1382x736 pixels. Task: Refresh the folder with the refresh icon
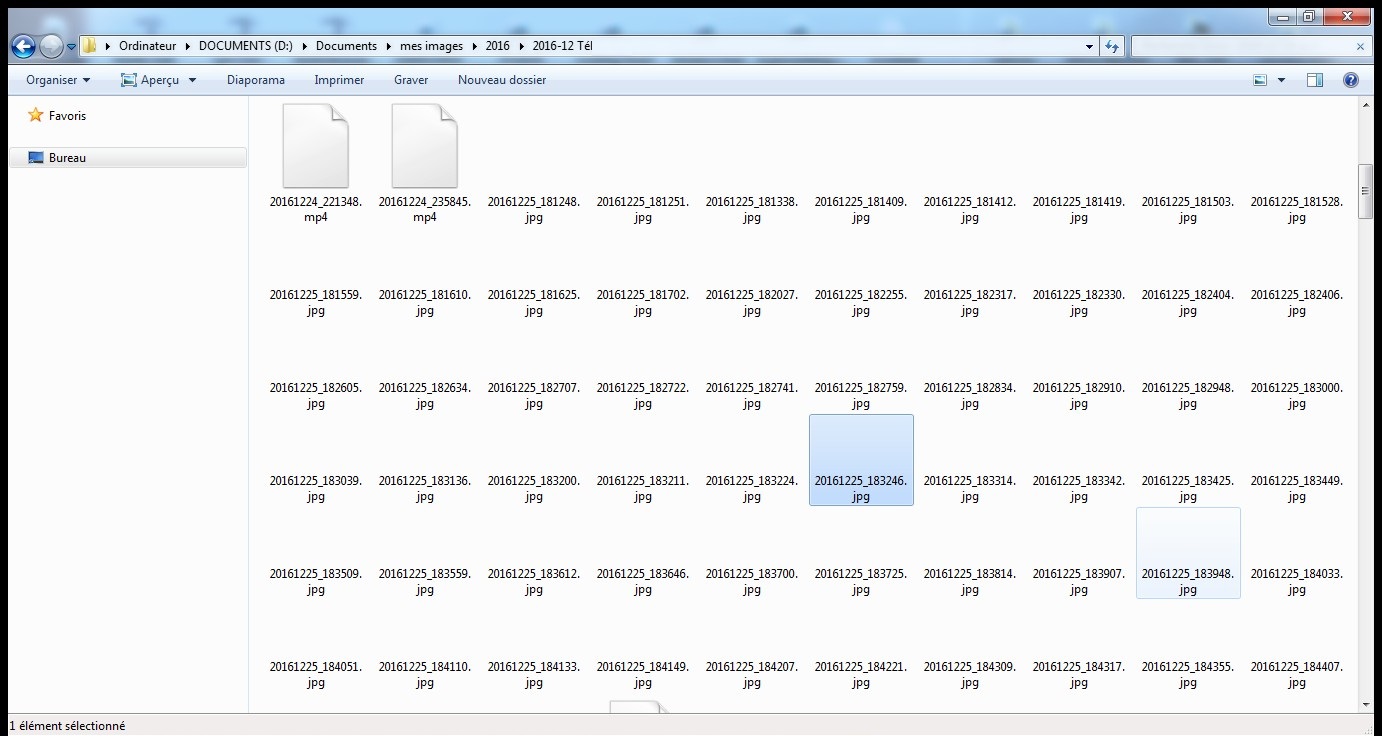[1112, 46]
